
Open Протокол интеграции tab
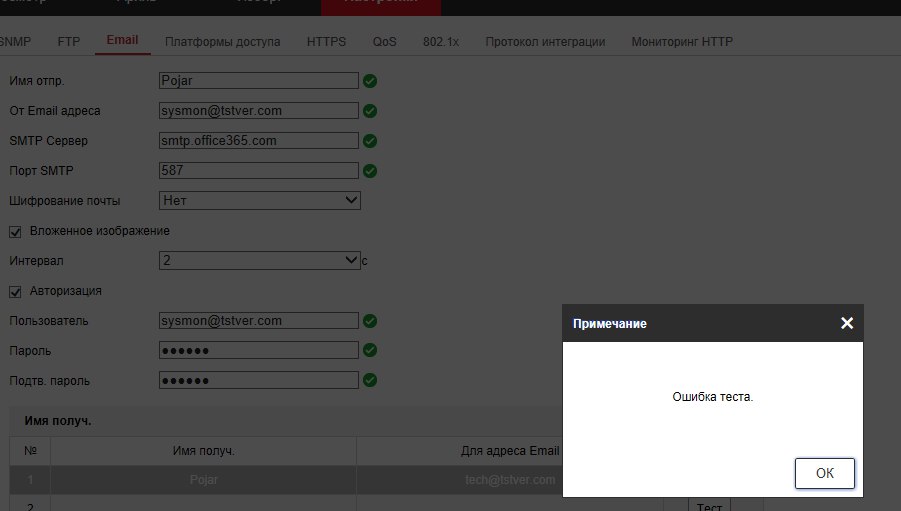tap(545, 41)
